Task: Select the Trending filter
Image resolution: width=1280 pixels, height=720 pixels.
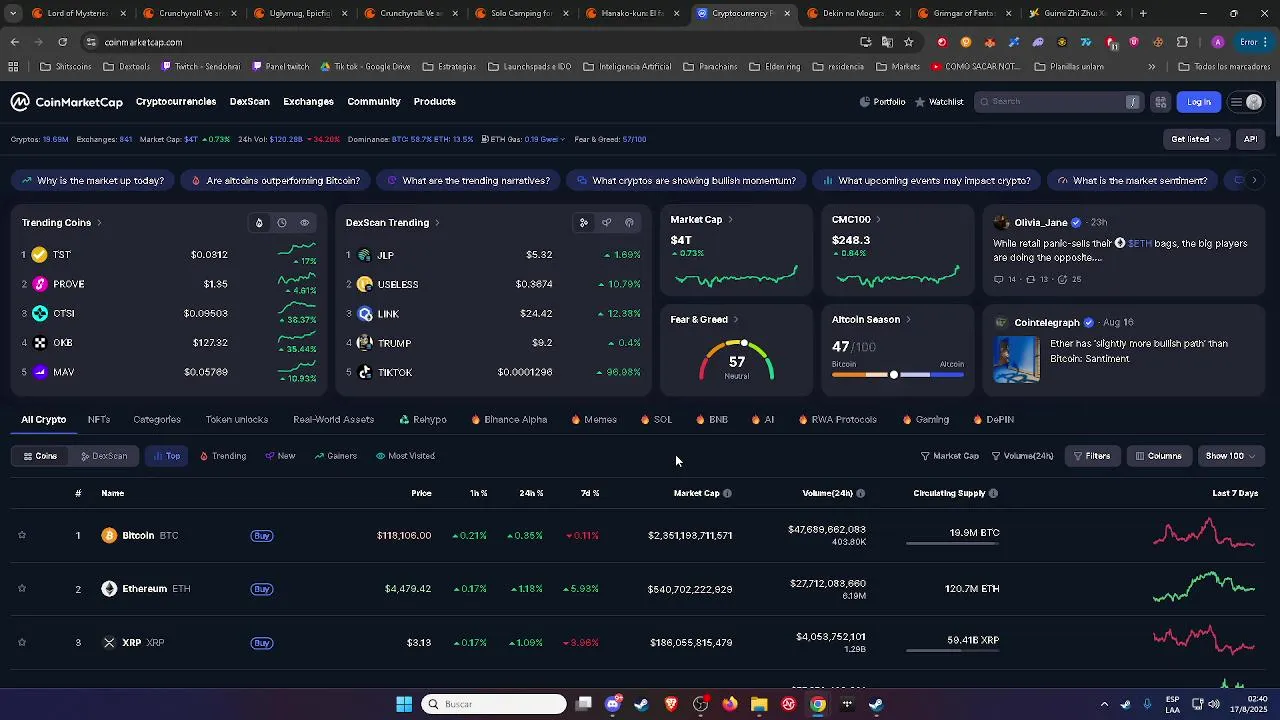Action: click(x=223, y=456)
